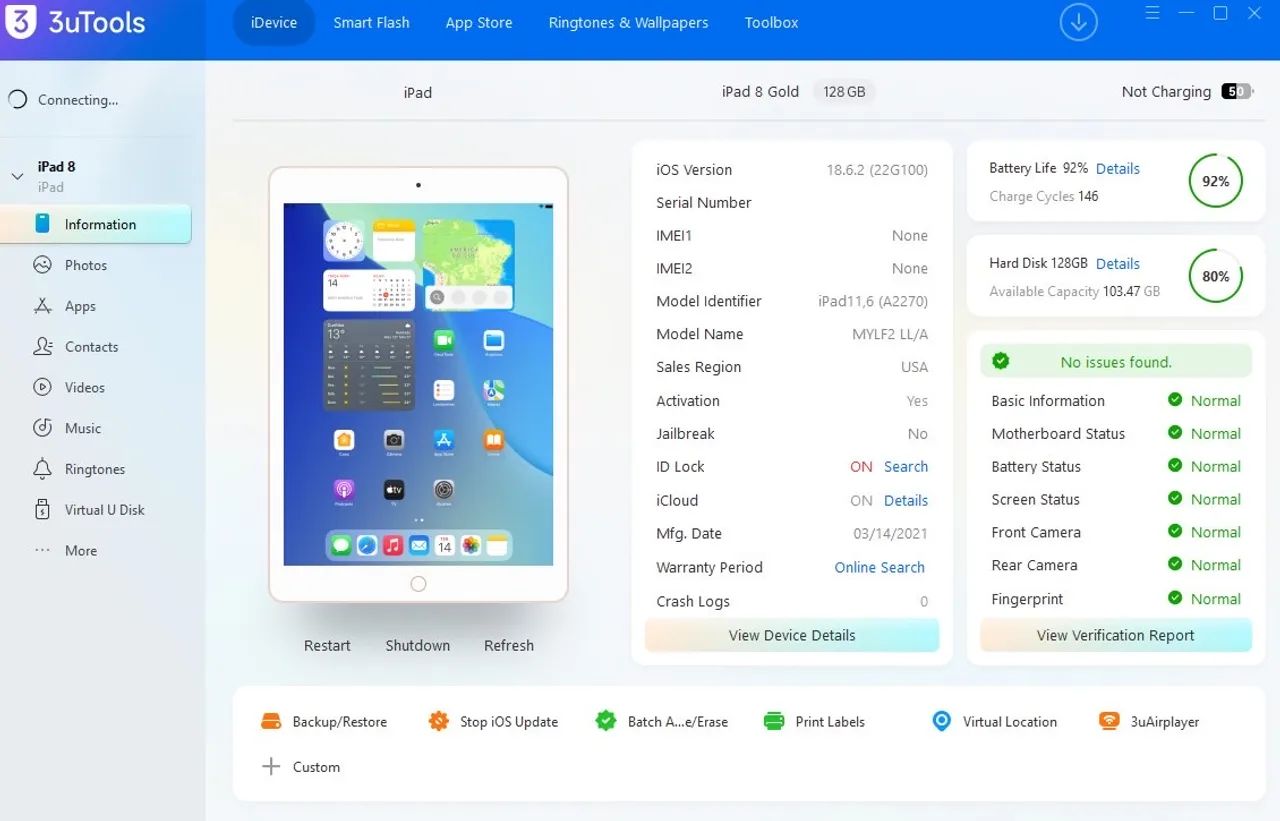
Task: Open the Toolbox tab
Action: [x=771, y=22]
